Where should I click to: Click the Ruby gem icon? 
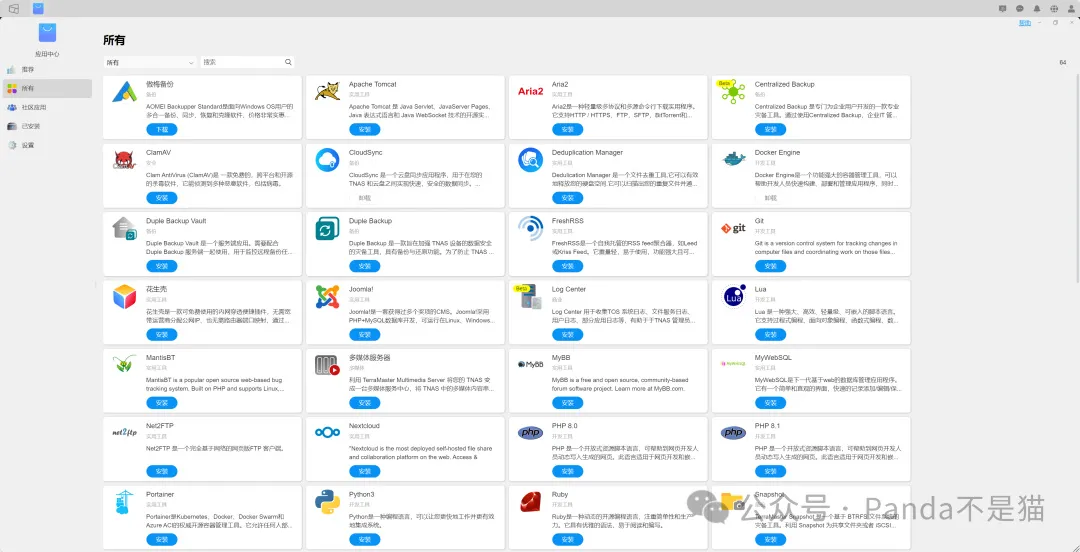pos(530,502)
